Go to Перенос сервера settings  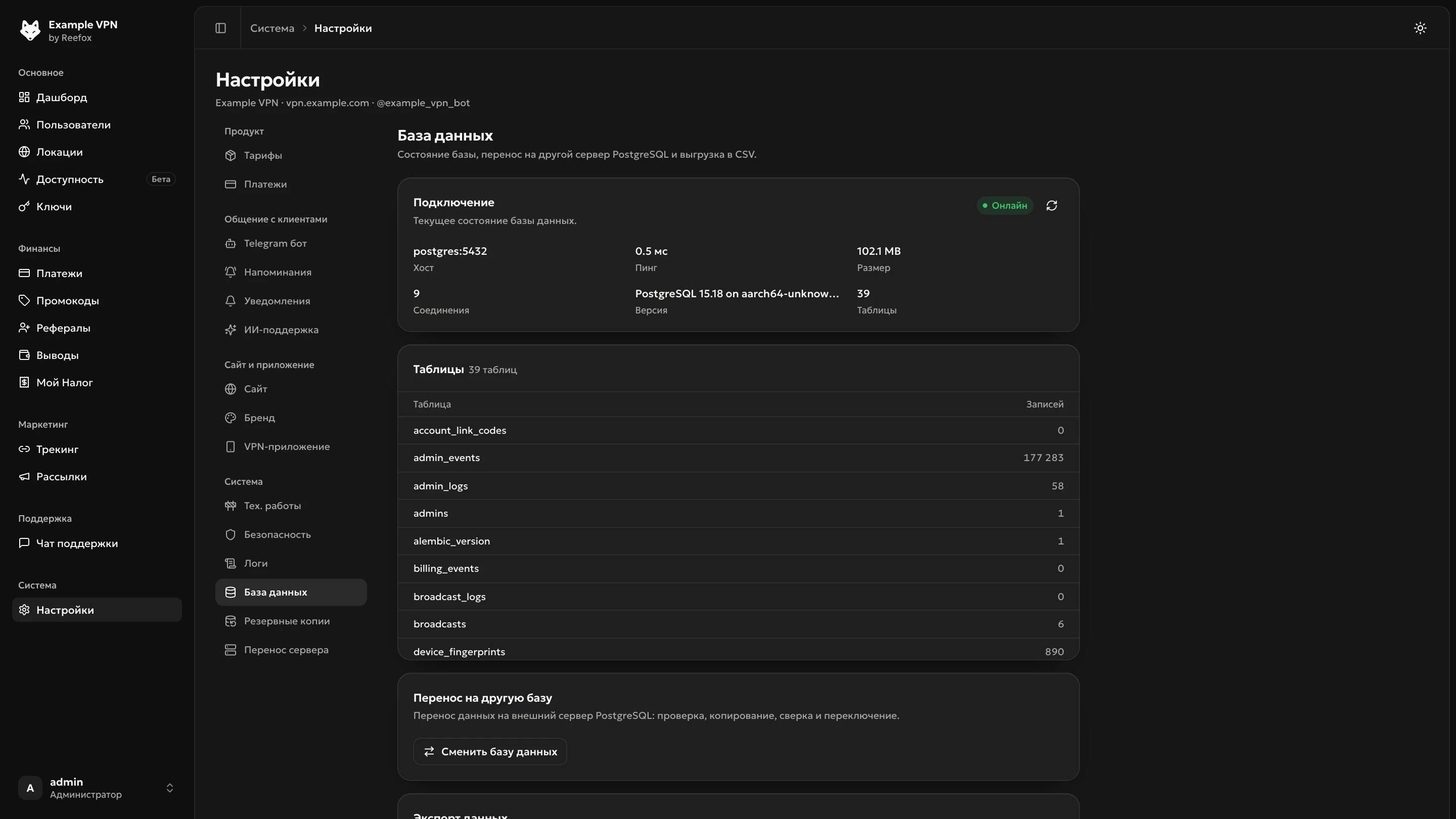[x=291, y=650]
